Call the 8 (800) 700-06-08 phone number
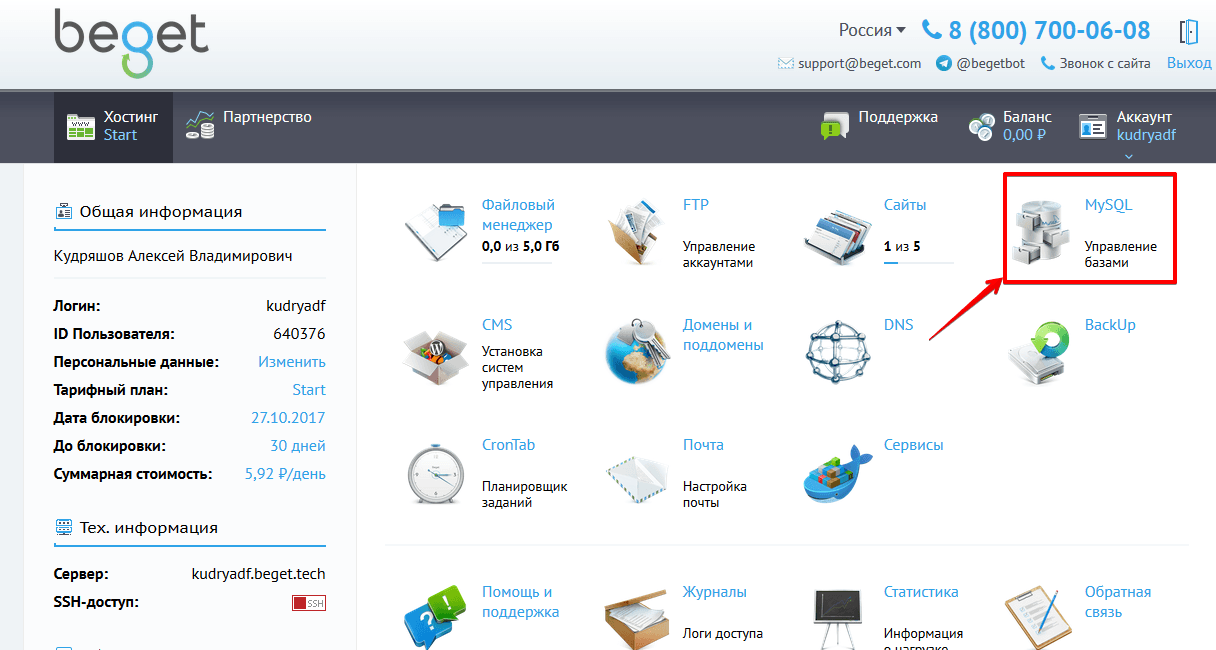Viewport: 1216px width, 650px height. (1049, 31)
